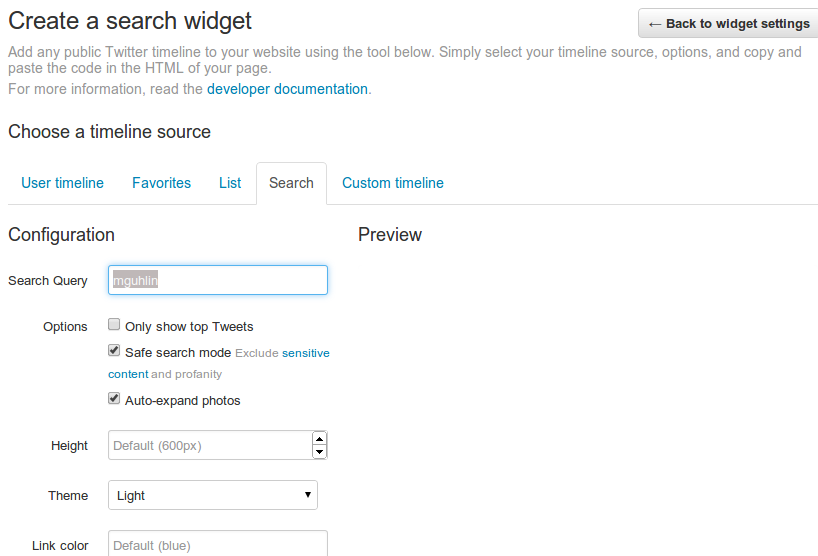818x556 pixels.
Task: Go to the Custom timeline tab
Action: [392, 183]
